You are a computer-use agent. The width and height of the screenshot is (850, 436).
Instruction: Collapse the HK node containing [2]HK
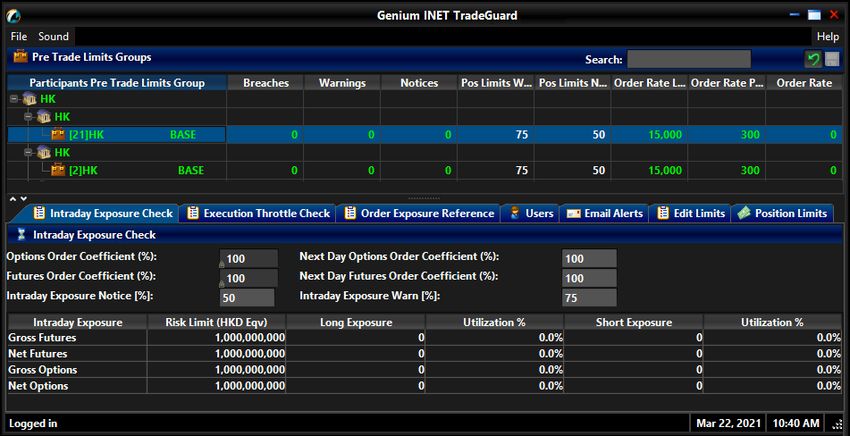[x=28, y=152]
